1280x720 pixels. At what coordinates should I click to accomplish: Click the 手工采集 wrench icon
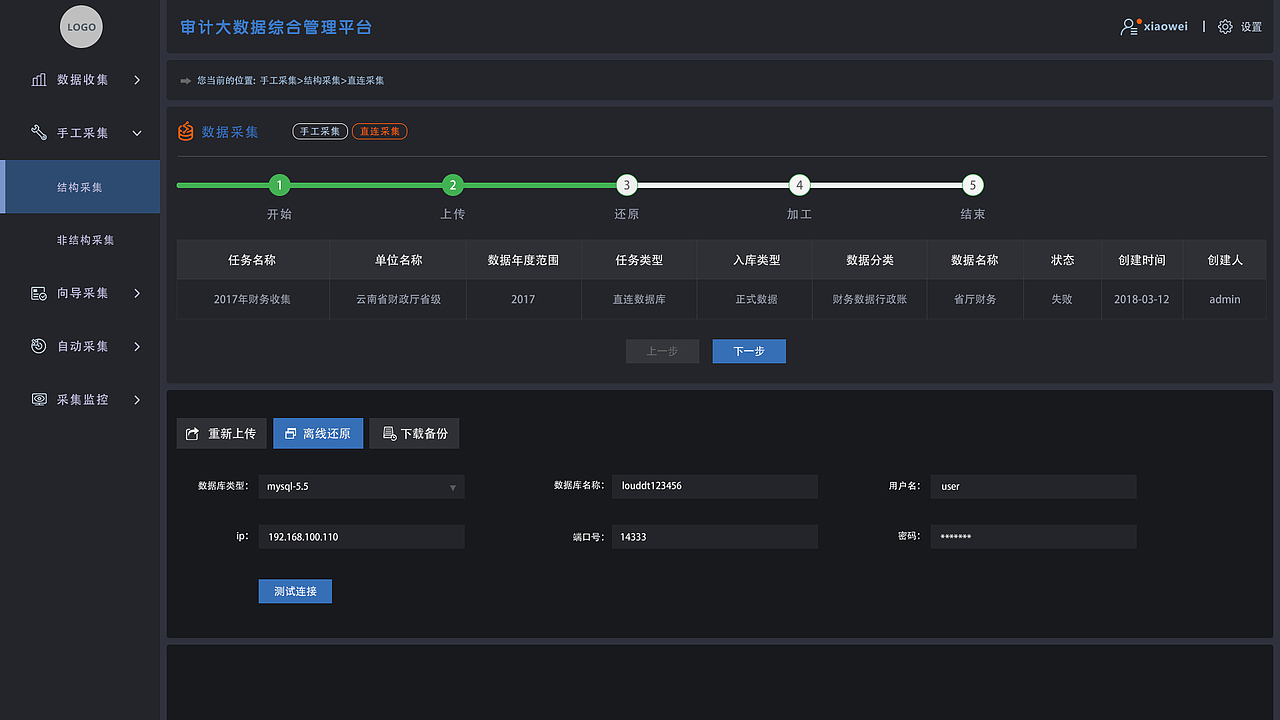[39, 132]
